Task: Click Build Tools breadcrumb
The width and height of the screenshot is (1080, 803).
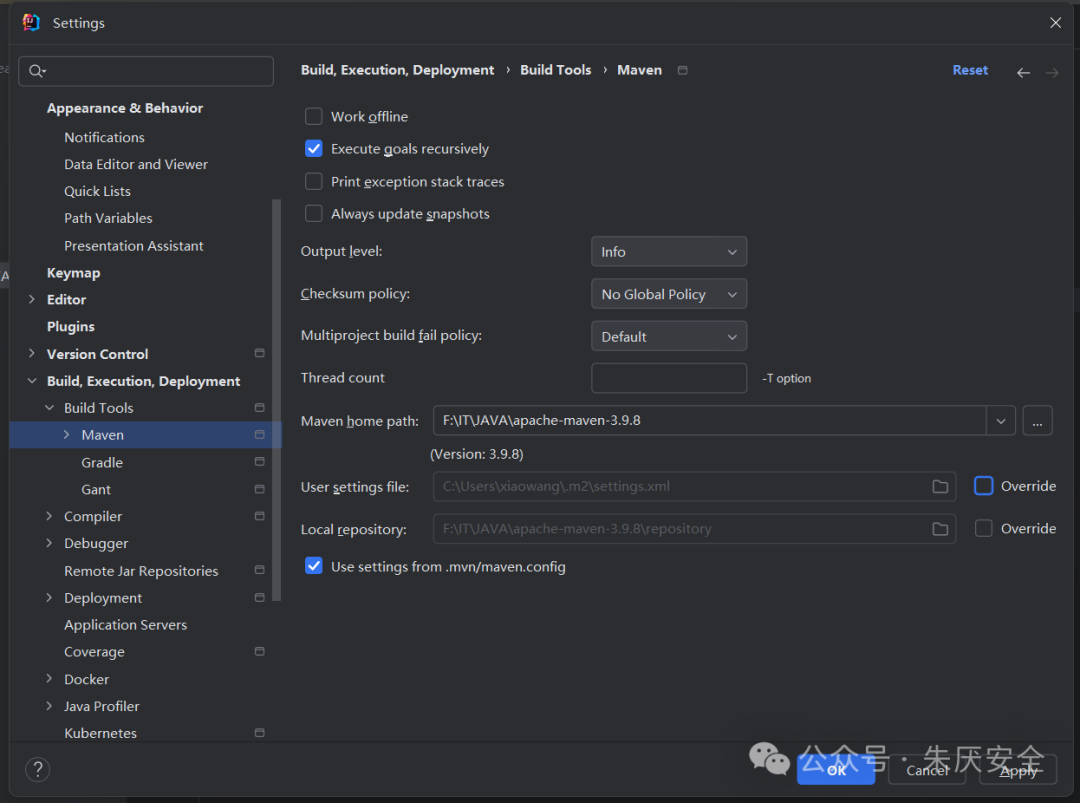Action: point(555,70)
